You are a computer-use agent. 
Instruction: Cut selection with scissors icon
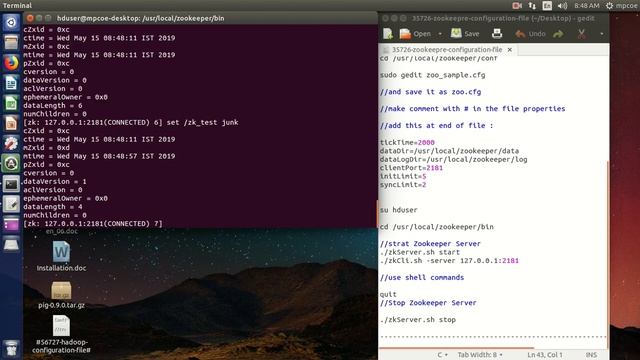tap(581, 34)
